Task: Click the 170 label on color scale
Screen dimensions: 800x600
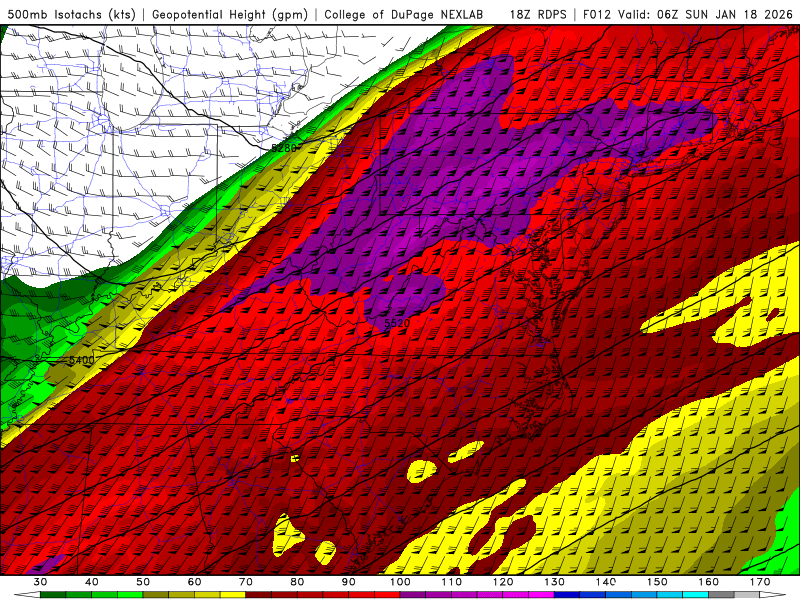Action: tap(760, 582)
